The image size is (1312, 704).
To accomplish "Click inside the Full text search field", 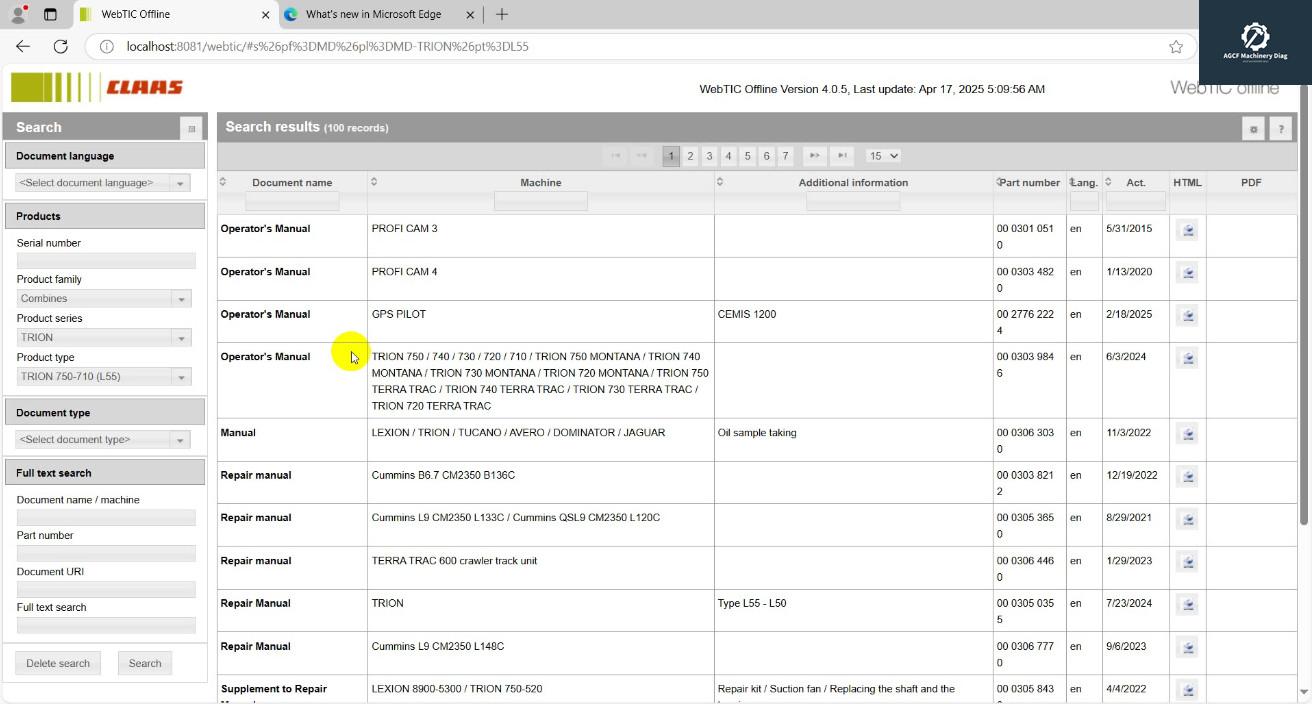I will pos(106,625).
